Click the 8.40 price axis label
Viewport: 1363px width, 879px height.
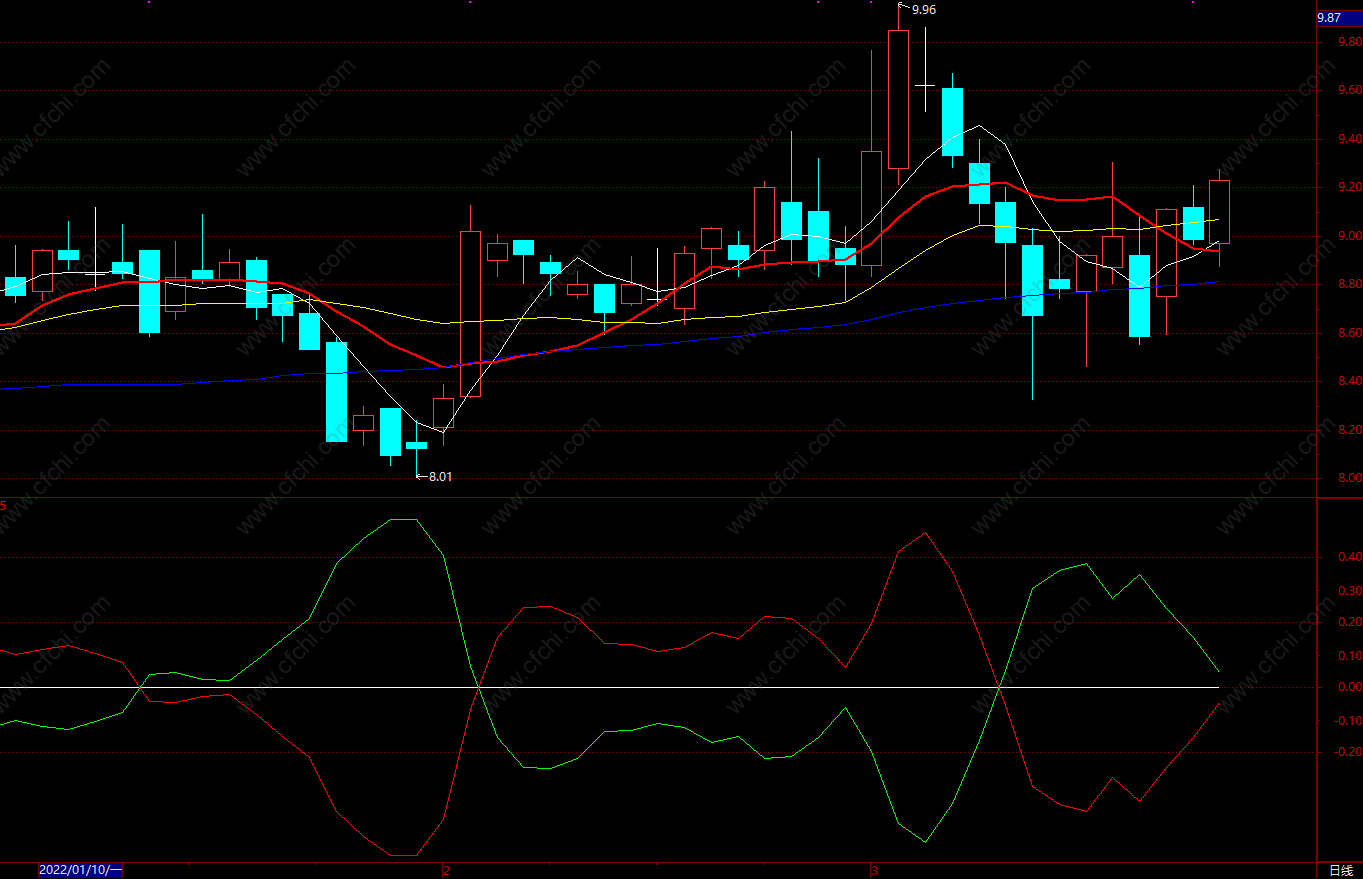pos(1349,382)
